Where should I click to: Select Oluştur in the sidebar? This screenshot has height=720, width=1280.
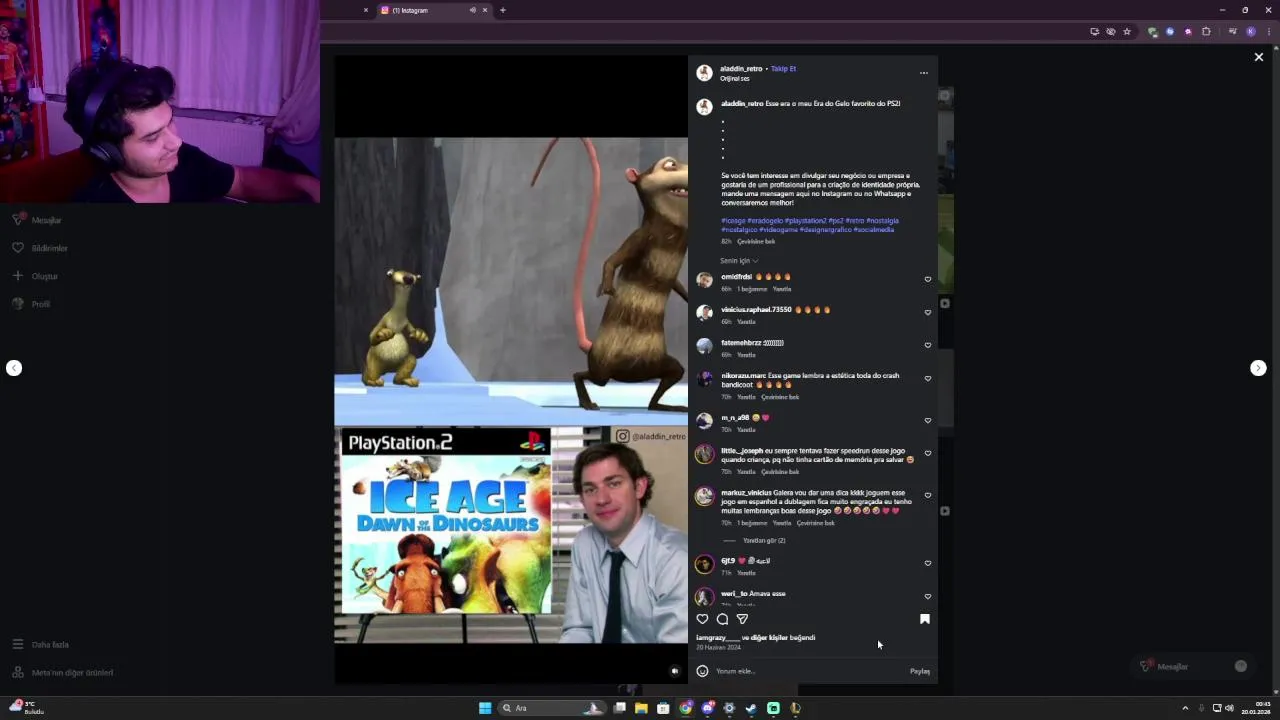35,276
